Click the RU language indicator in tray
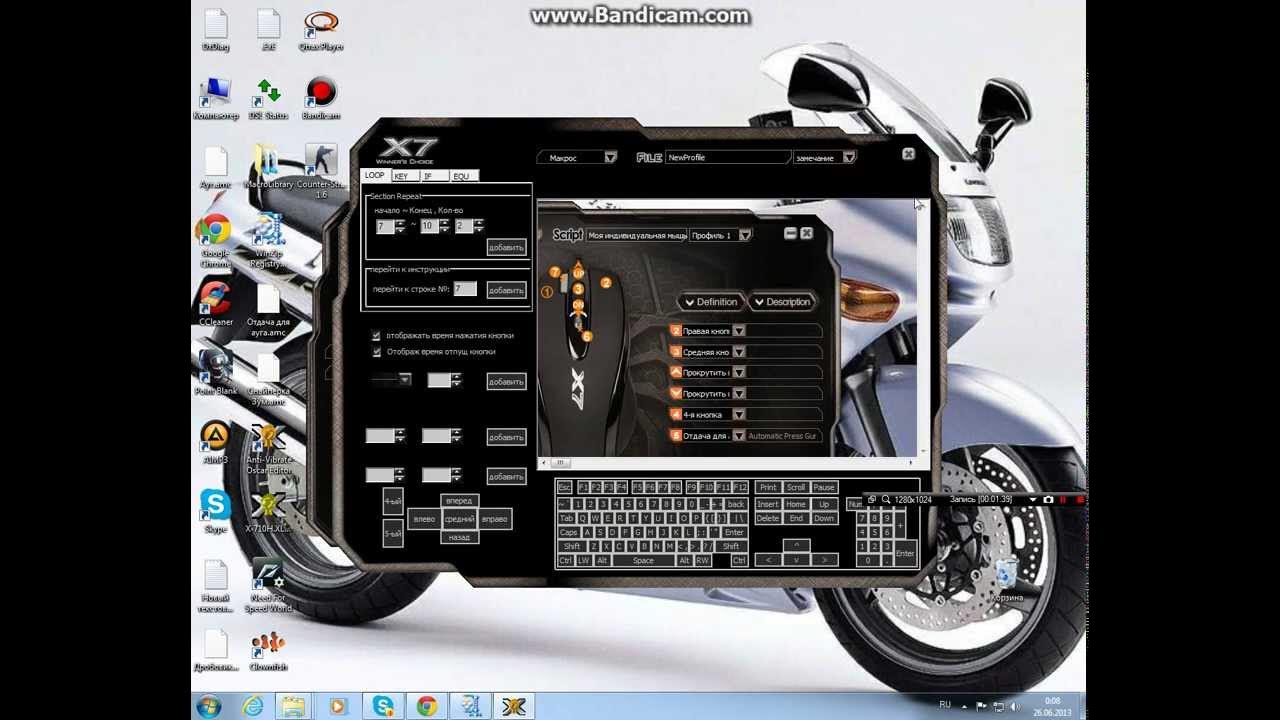This screenshot has width=1280, height=720. pyautogui.click(x=945, y=704)
